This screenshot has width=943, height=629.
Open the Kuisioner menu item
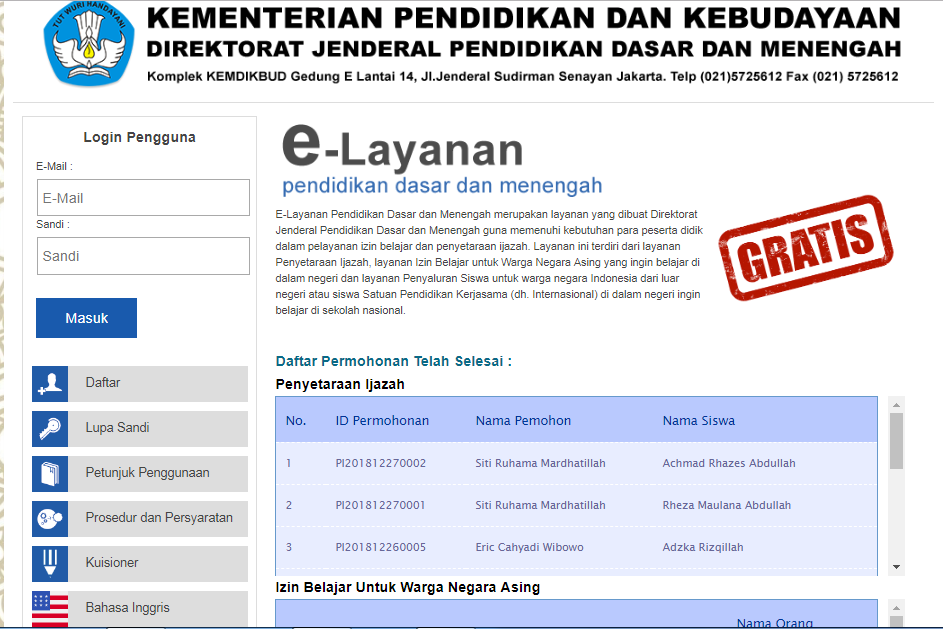click(x=140, y=564)
